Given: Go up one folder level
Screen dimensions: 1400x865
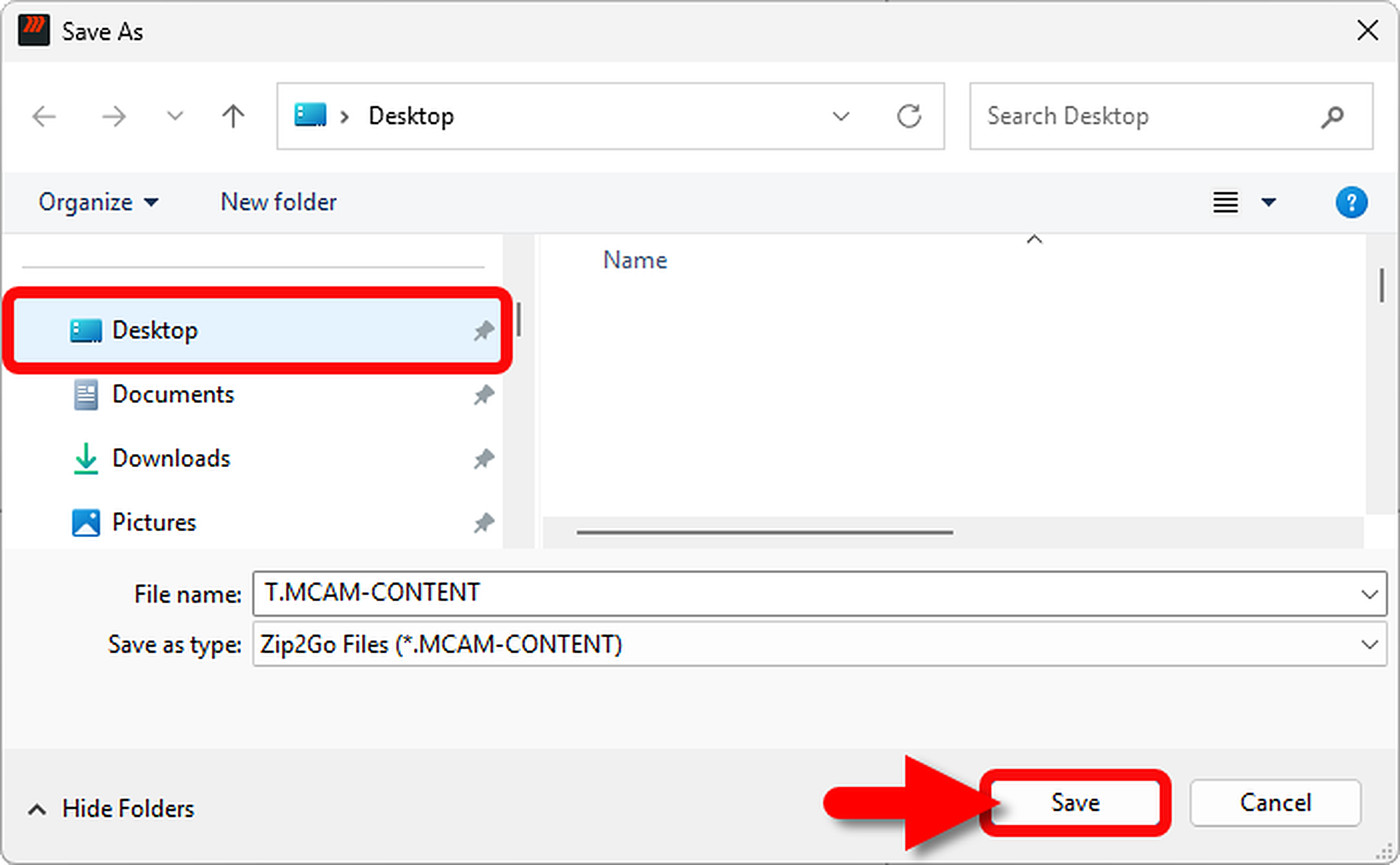Looking at the screenshot, I should tap(233, 116).
